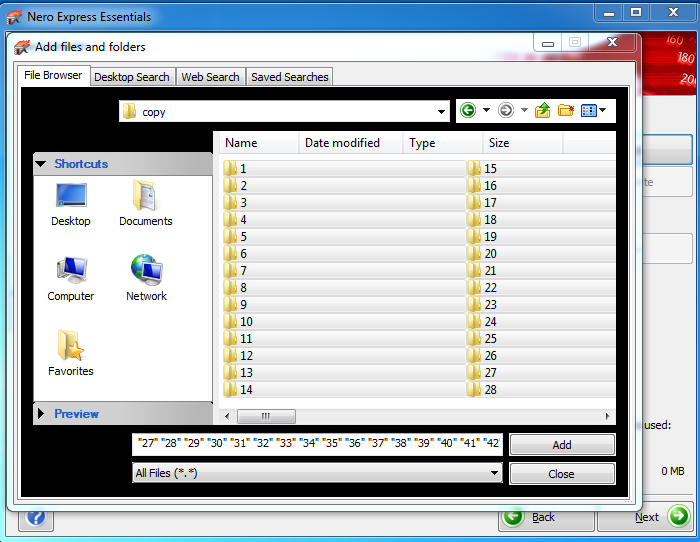Screen dimensions: 700x542
Task: Click the Back button in Nero Express
Action: [x=546, y=517]
